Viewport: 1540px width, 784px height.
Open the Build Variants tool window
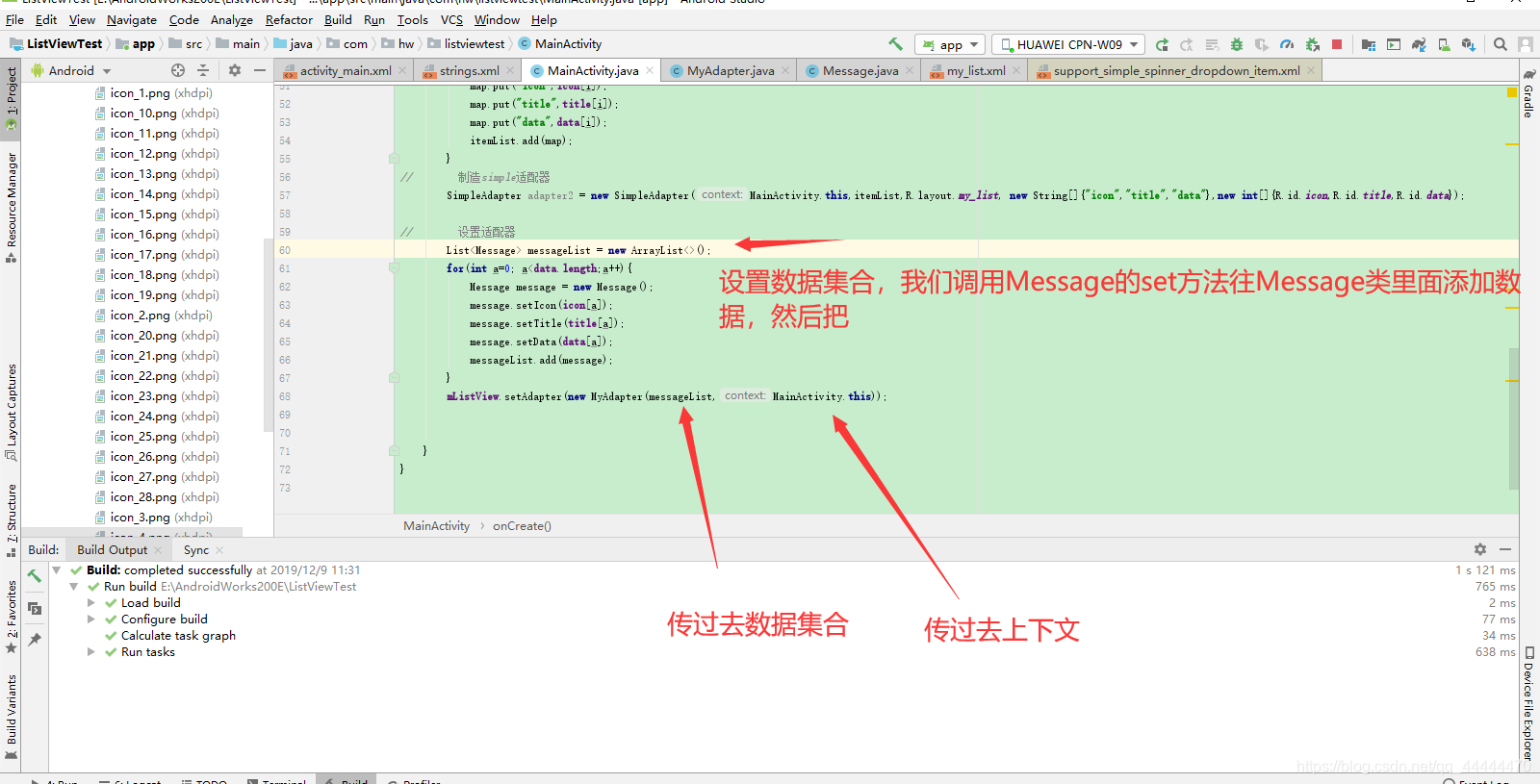pyautogui.click(x=12, y=717)
